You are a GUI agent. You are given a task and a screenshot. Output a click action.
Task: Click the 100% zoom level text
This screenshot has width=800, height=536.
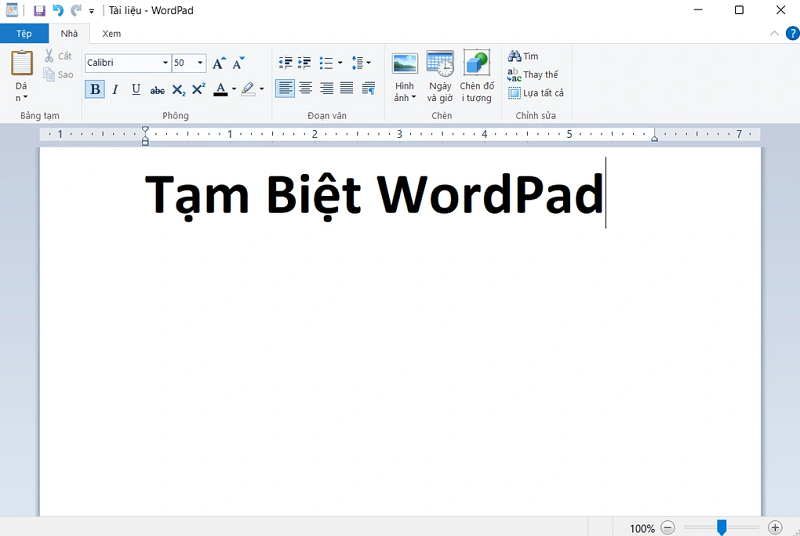(x=642, y=528)
